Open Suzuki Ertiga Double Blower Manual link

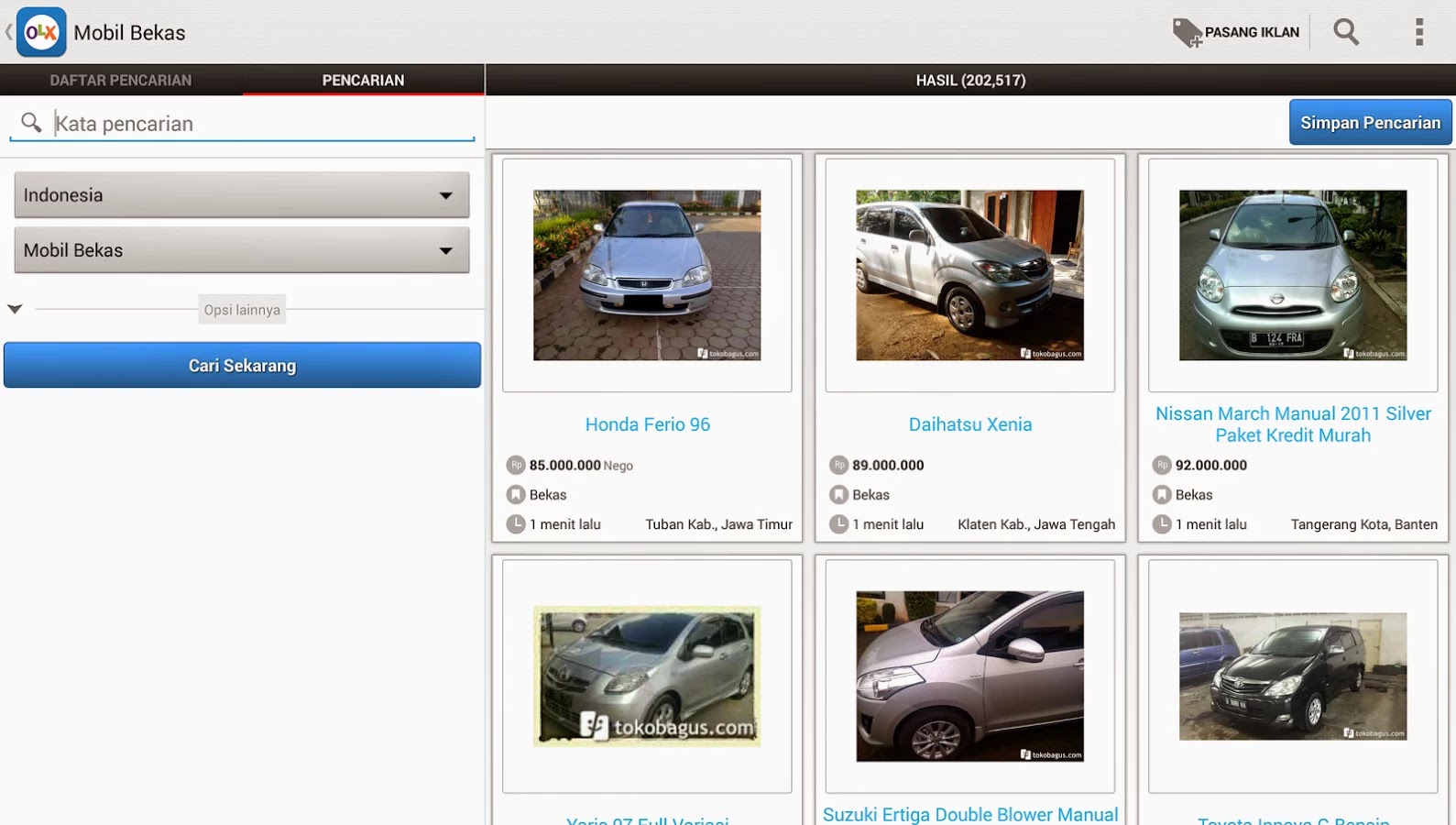970,814
